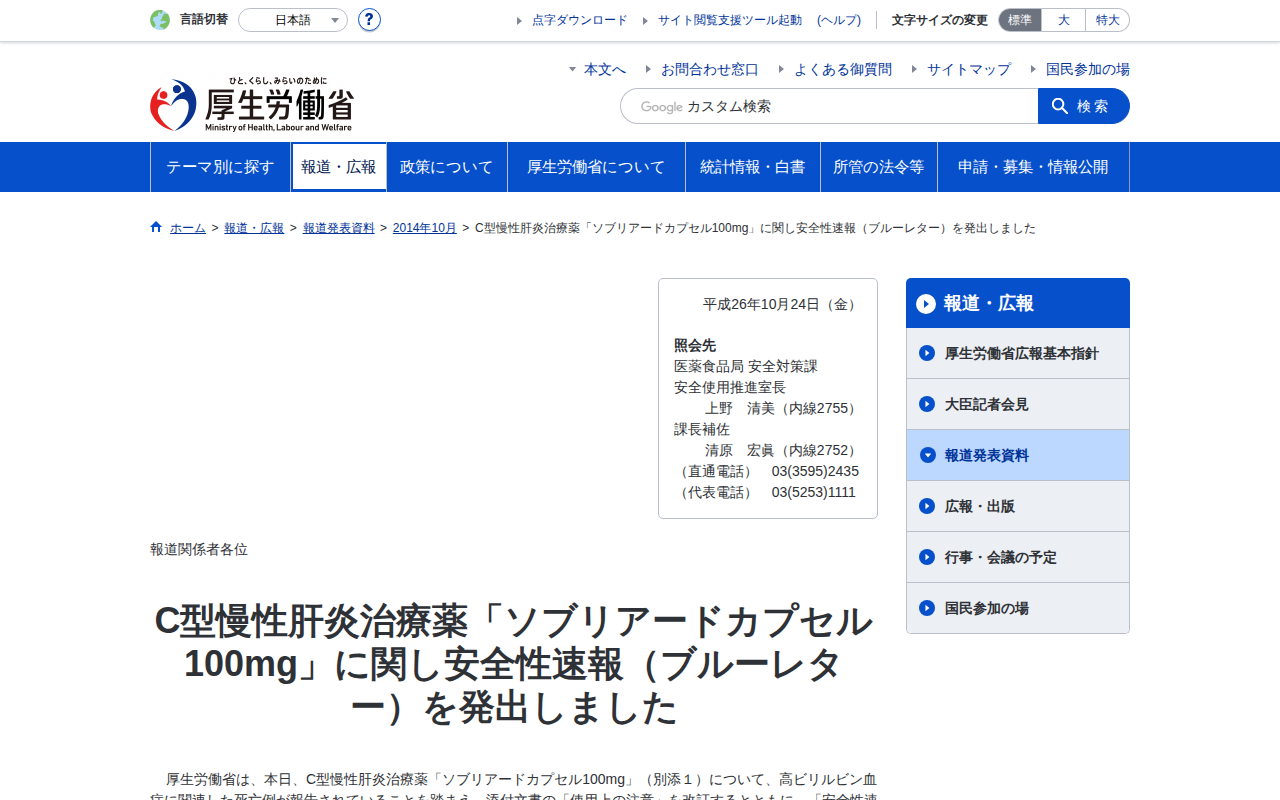Open よくある御質問 link

point(843,69)
